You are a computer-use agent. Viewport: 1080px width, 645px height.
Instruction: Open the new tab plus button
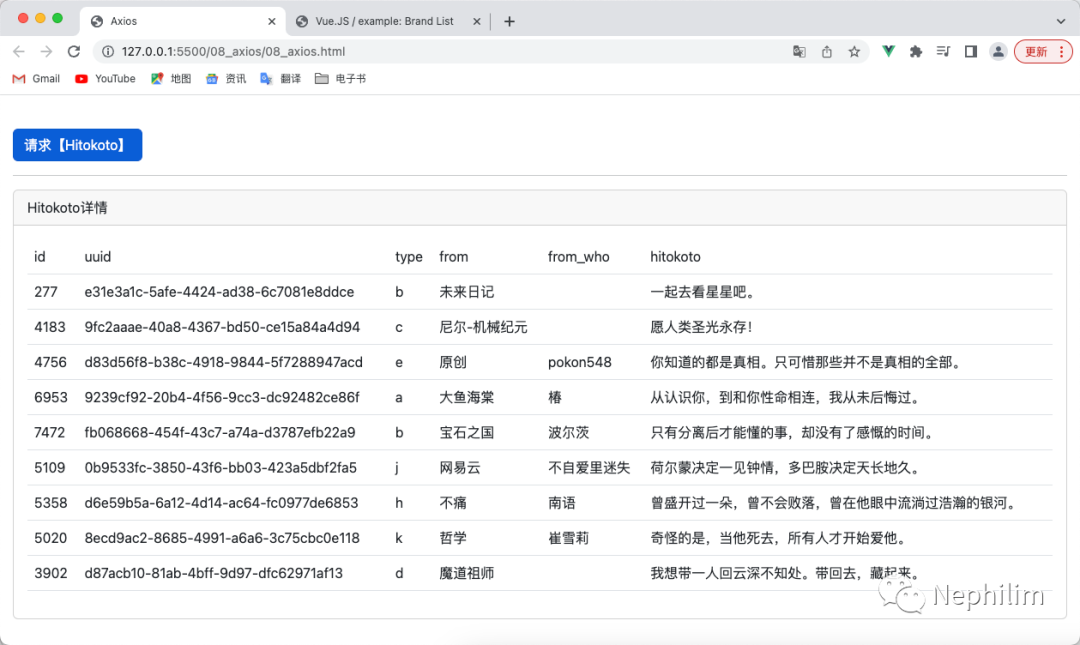[x=509, y=21]
